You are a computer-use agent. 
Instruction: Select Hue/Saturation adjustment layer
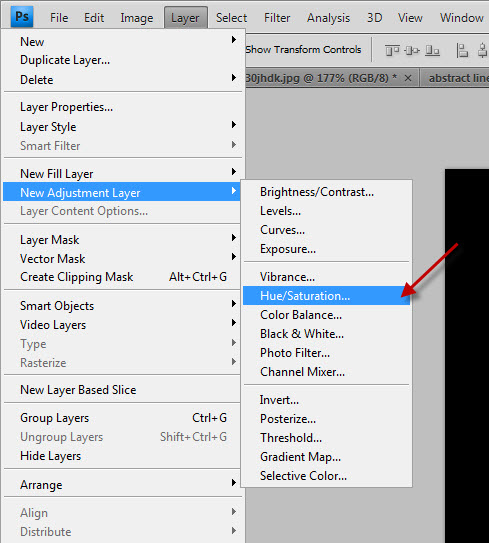[327, 296]
